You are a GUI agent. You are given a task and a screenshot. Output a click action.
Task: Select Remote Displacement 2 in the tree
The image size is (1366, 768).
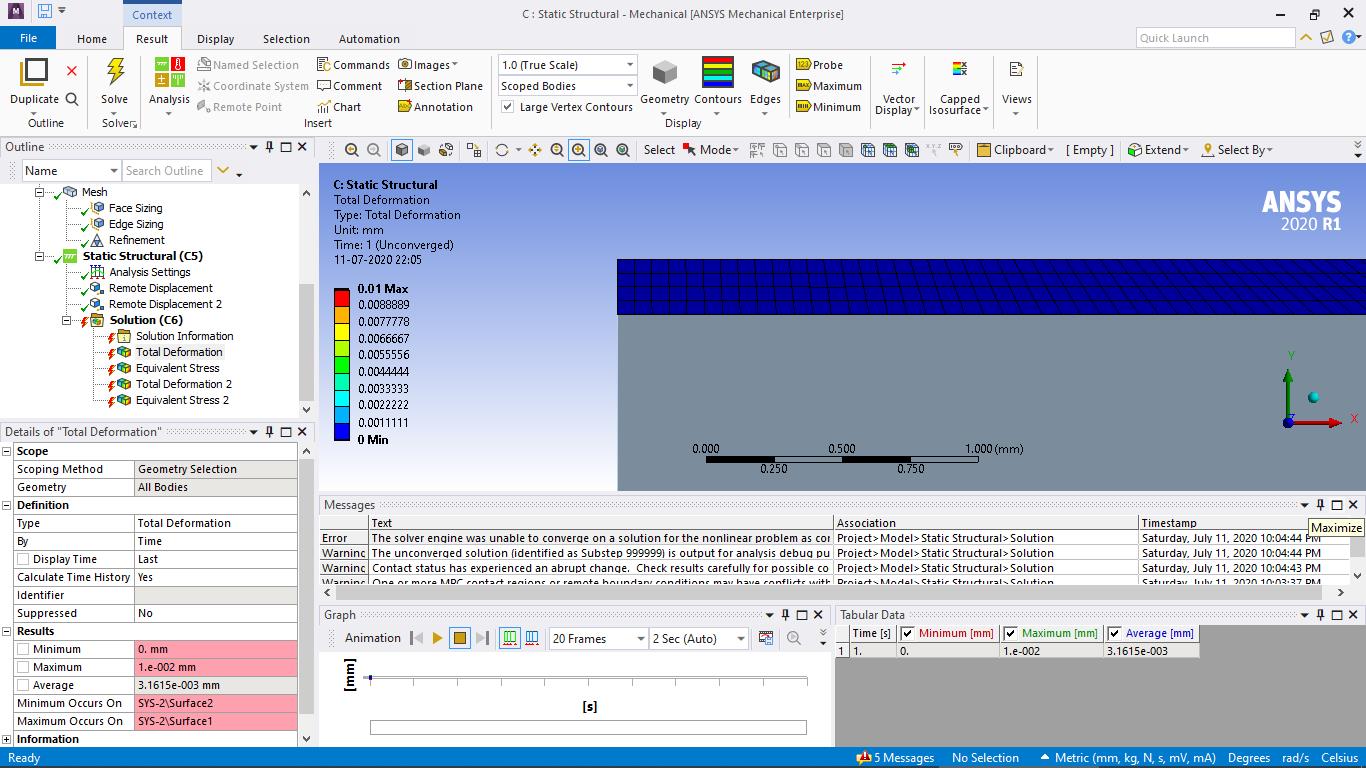(165, 304)
